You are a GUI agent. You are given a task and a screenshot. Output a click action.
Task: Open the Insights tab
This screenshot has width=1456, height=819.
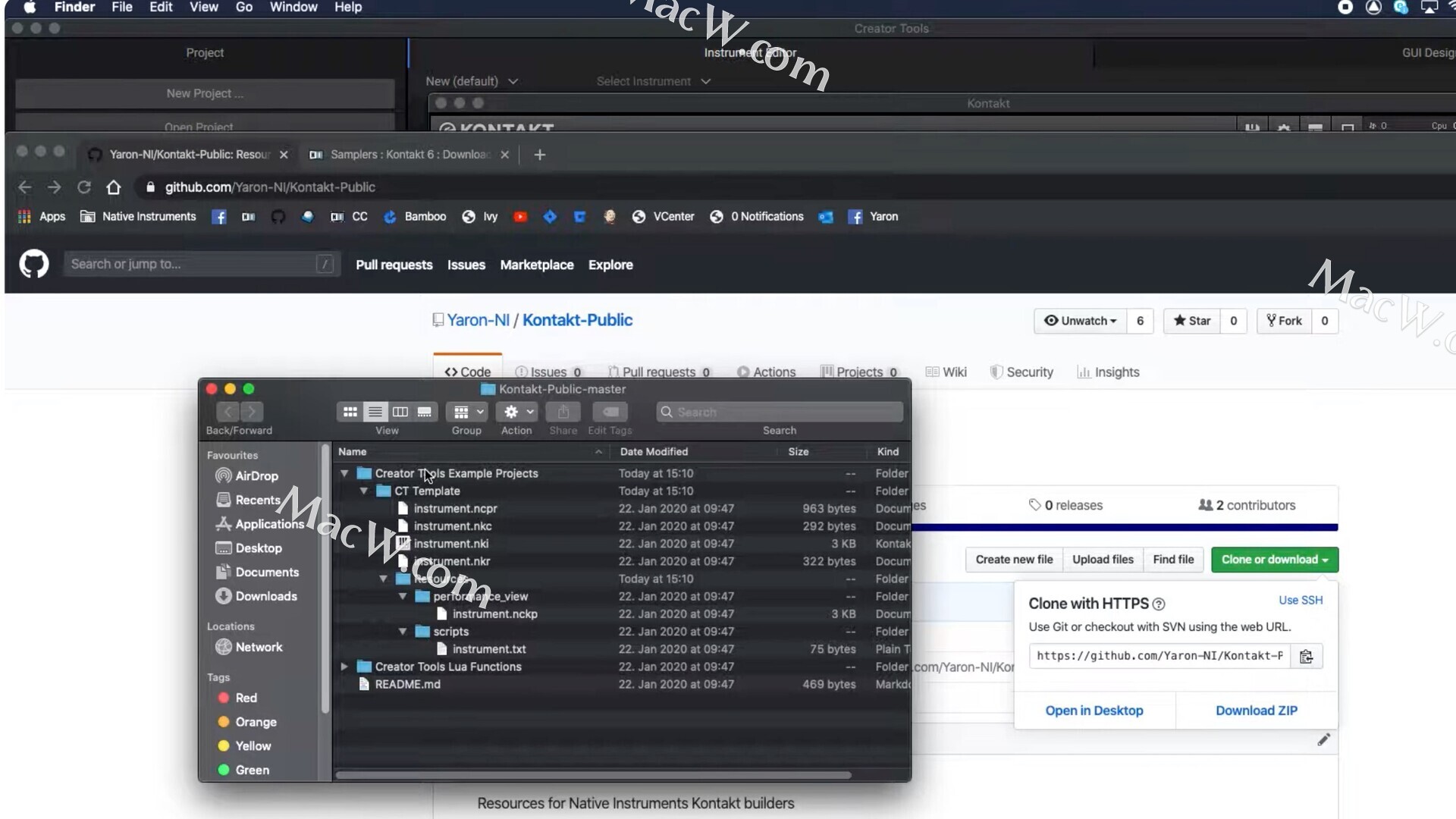click(1108, 372)
